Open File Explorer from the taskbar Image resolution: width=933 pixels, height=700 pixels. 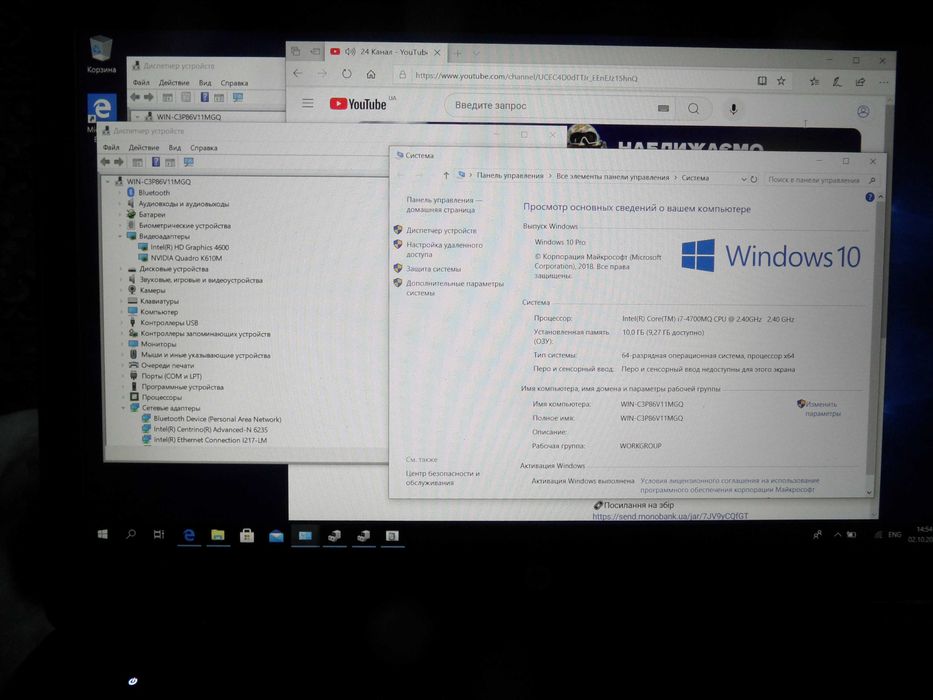(x=218, y=535)
